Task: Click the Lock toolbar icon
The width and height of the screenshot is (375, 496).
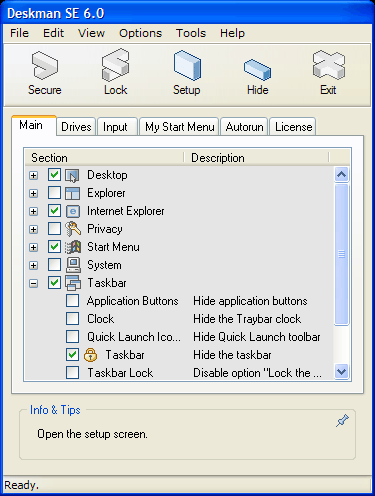Action: 115,65
